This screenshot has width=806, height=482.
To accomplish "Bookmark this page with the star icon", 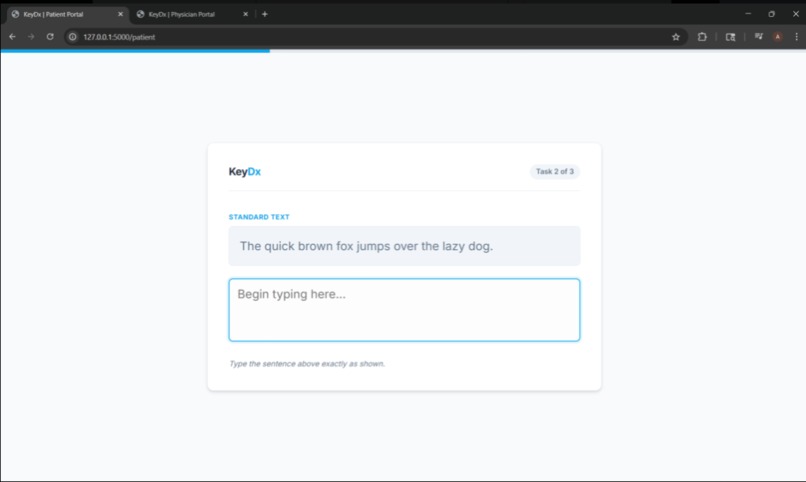I will point(675,37).
